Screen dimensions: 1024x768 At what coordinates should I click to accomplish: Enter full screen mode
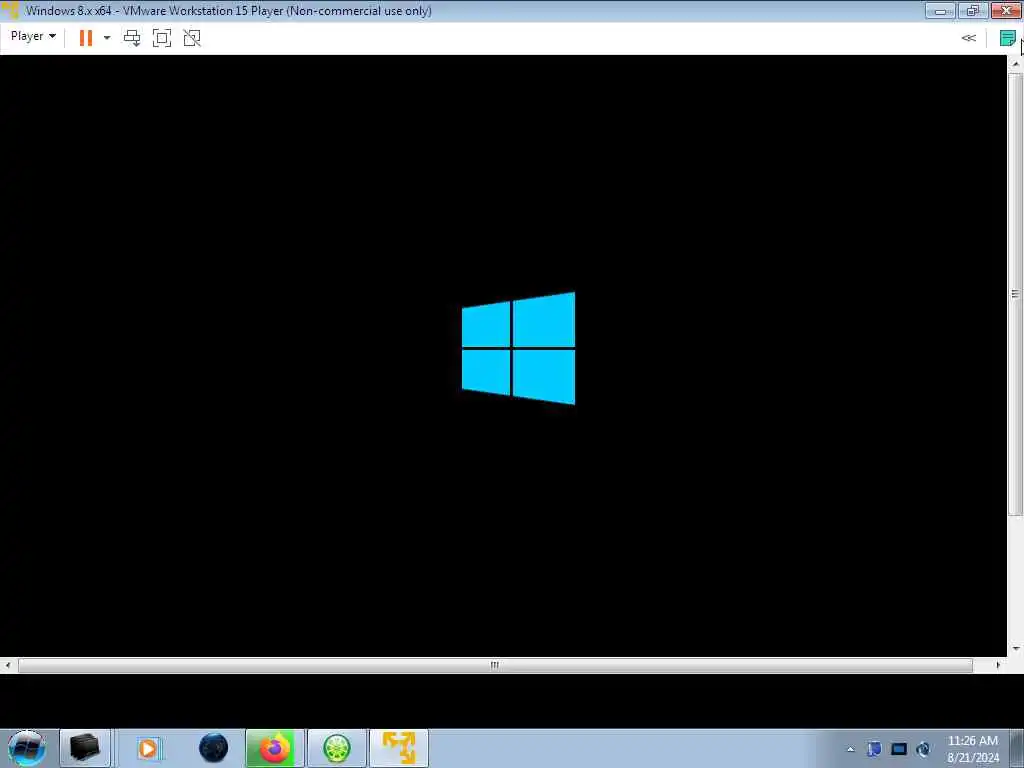[x=161, y=38]
